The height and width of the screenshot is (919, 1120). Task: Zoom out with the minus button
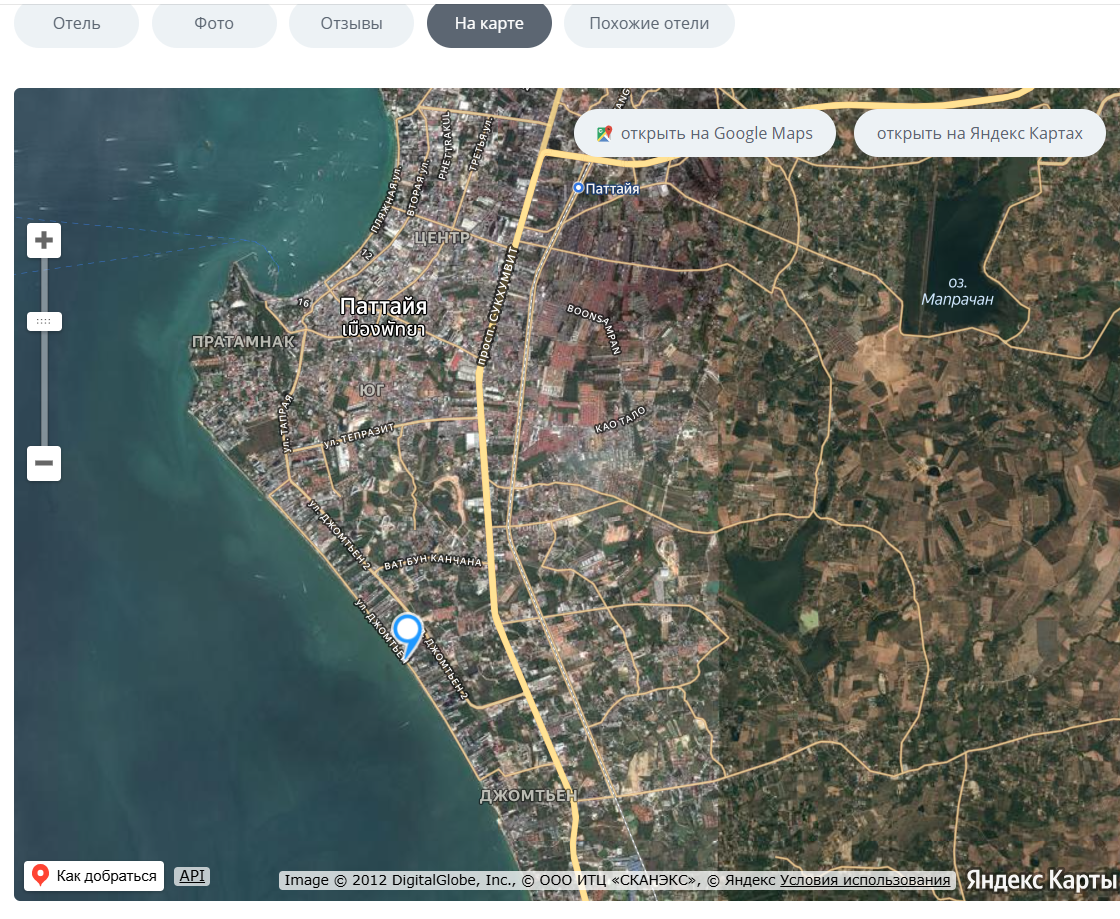tap(44, 463)
